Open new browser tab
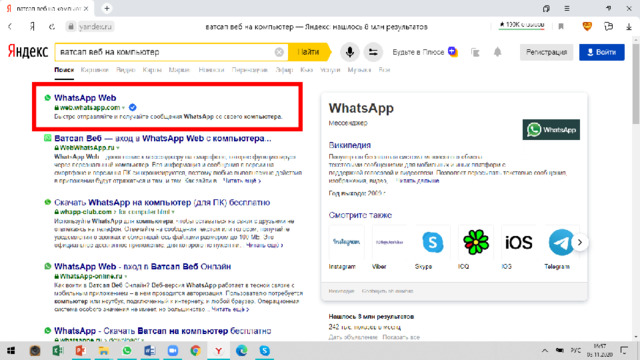The height and width of the screenshot is (360, 640). point(107,8)
